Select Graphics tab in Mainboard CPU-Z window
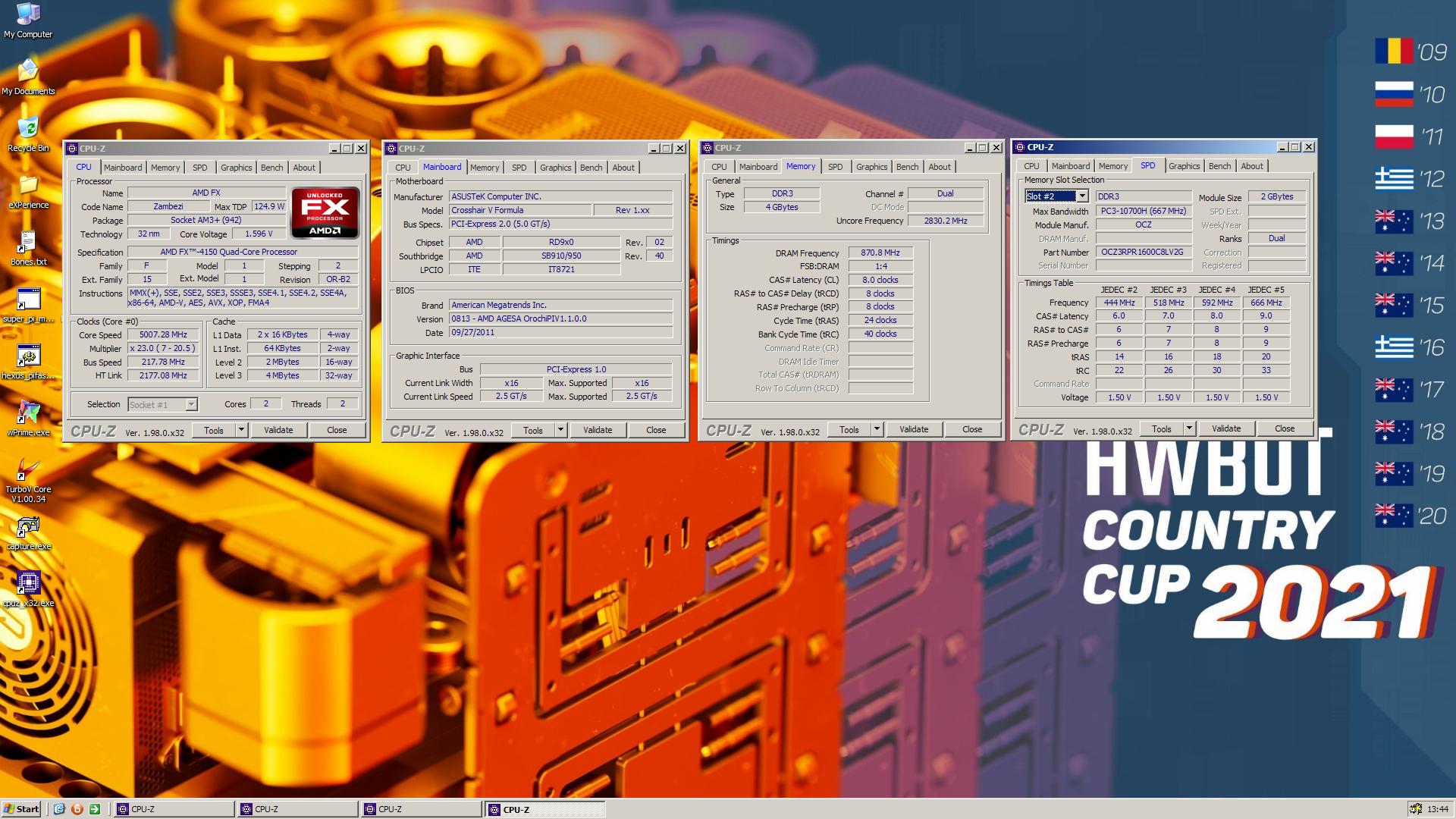The width and height of the screenshot is (1456, 819). click(x=555, y=168)
